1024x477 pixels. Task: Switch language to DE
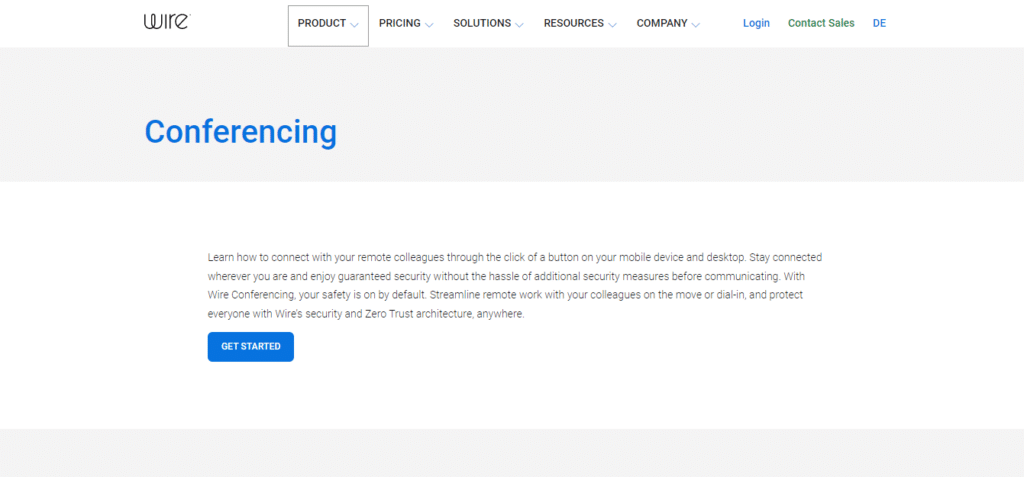[879, 23]
